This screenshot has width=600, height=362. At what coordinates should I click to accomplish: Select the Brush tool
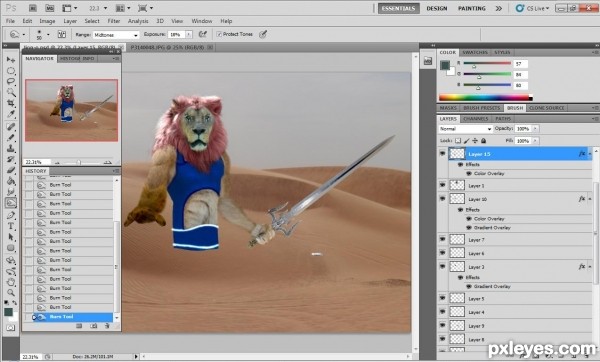[x=11, y=137]
